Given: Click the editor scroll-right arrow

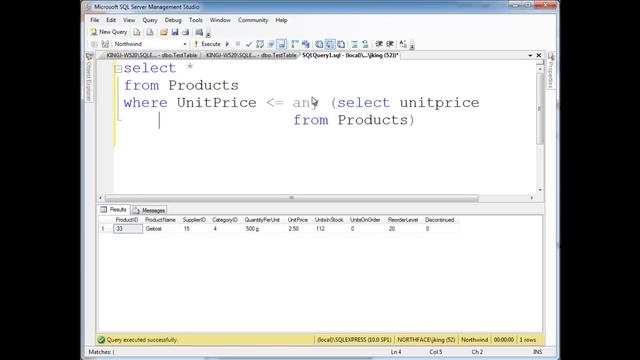Looking at the screenshot, I should (x=531, y=198).
